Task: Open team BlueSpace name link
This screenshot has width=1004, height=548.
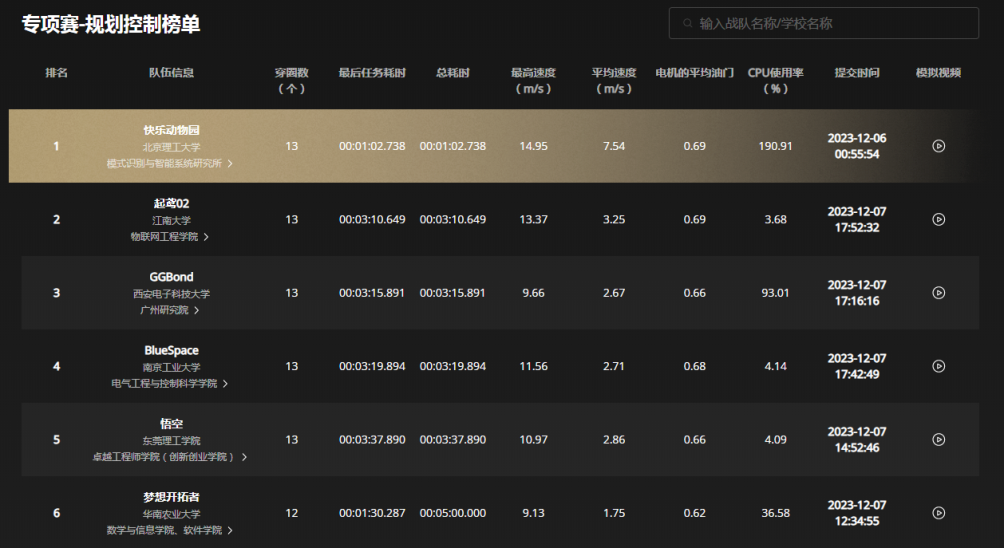Action: [x=171, y=351]
